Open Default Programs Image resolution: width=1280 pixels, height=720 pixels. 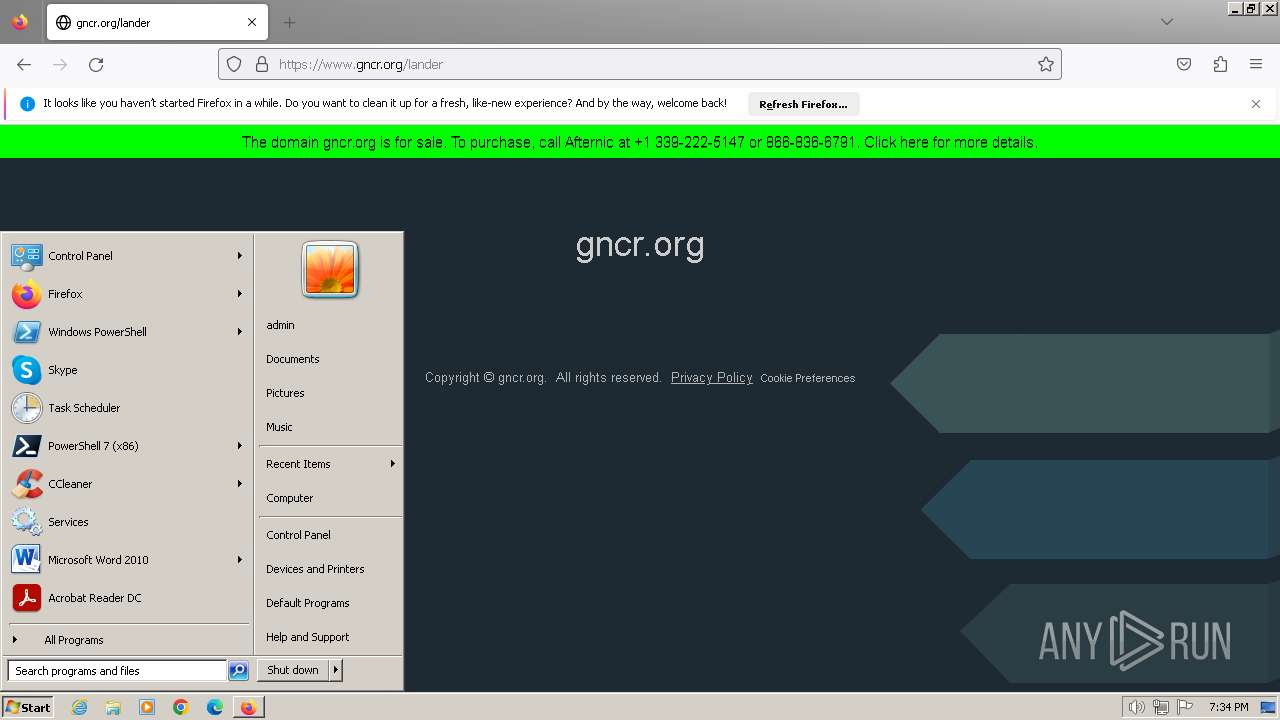(308, 603)
